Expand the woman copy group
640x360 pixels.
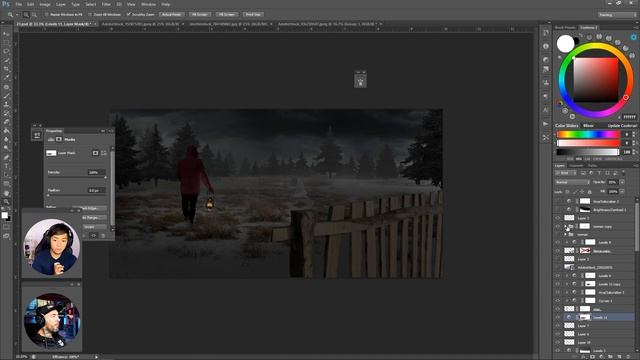tap(566, 227)
